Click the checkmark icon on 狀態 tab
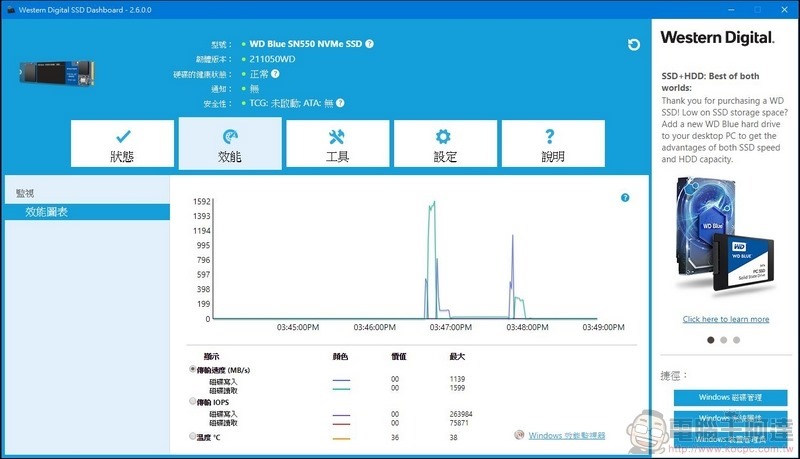 pos(123,136)
